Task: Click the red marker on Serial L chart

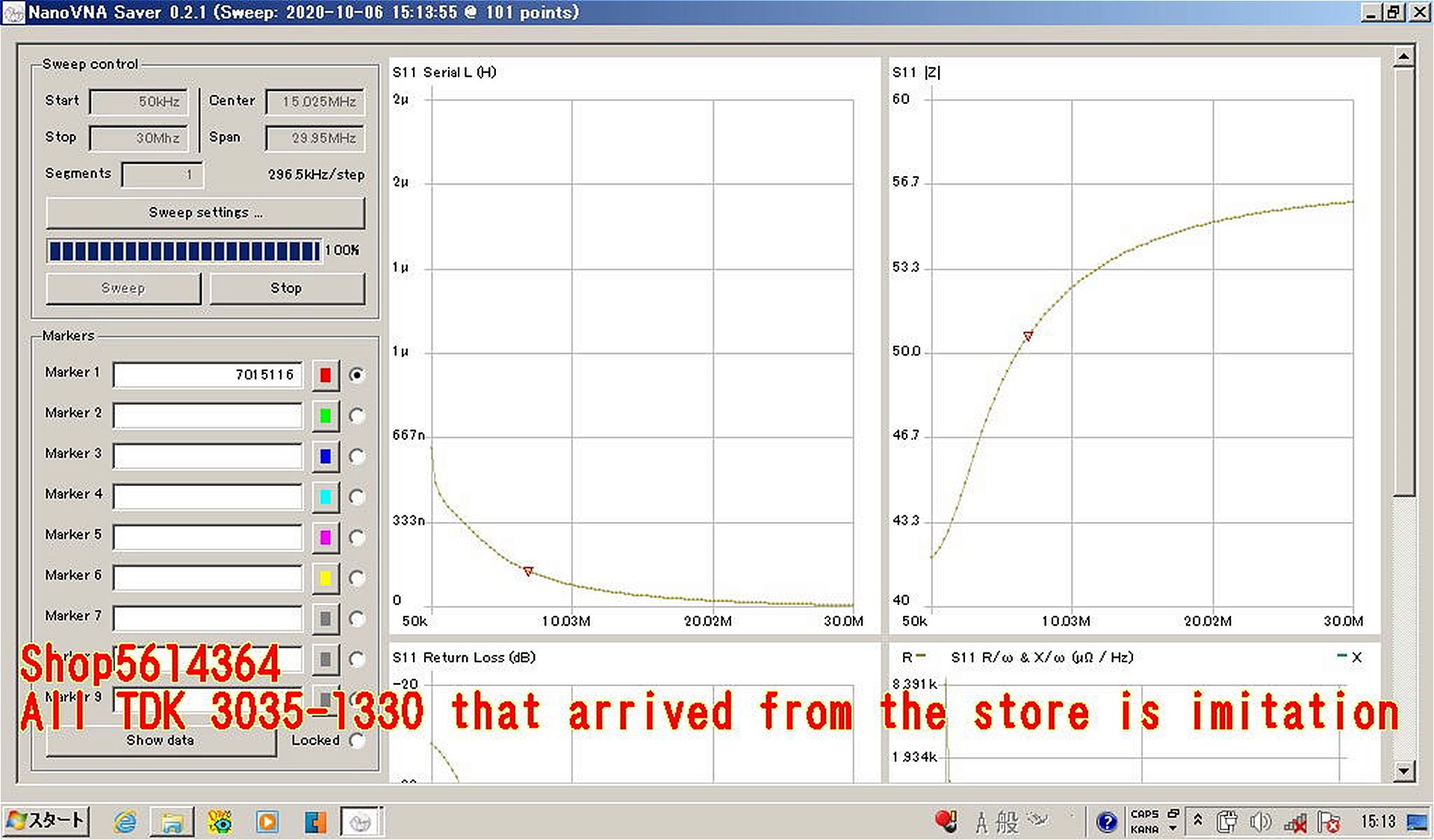Action: tap(528, 571)
